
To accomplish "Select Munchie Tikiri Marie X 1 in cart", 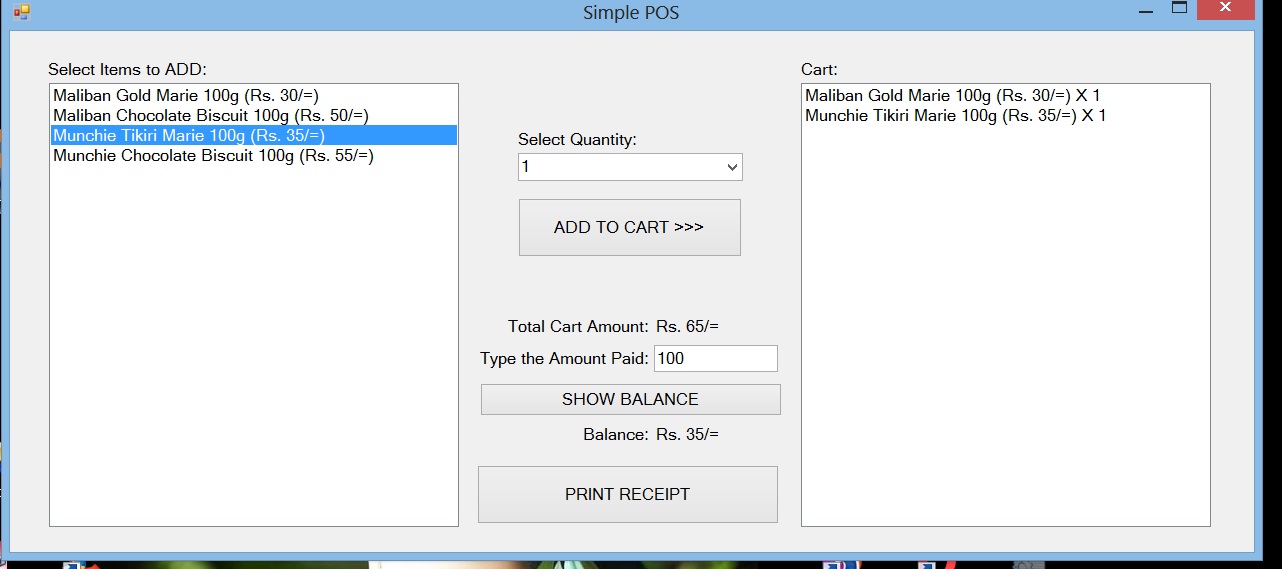I will [1005, 116].
